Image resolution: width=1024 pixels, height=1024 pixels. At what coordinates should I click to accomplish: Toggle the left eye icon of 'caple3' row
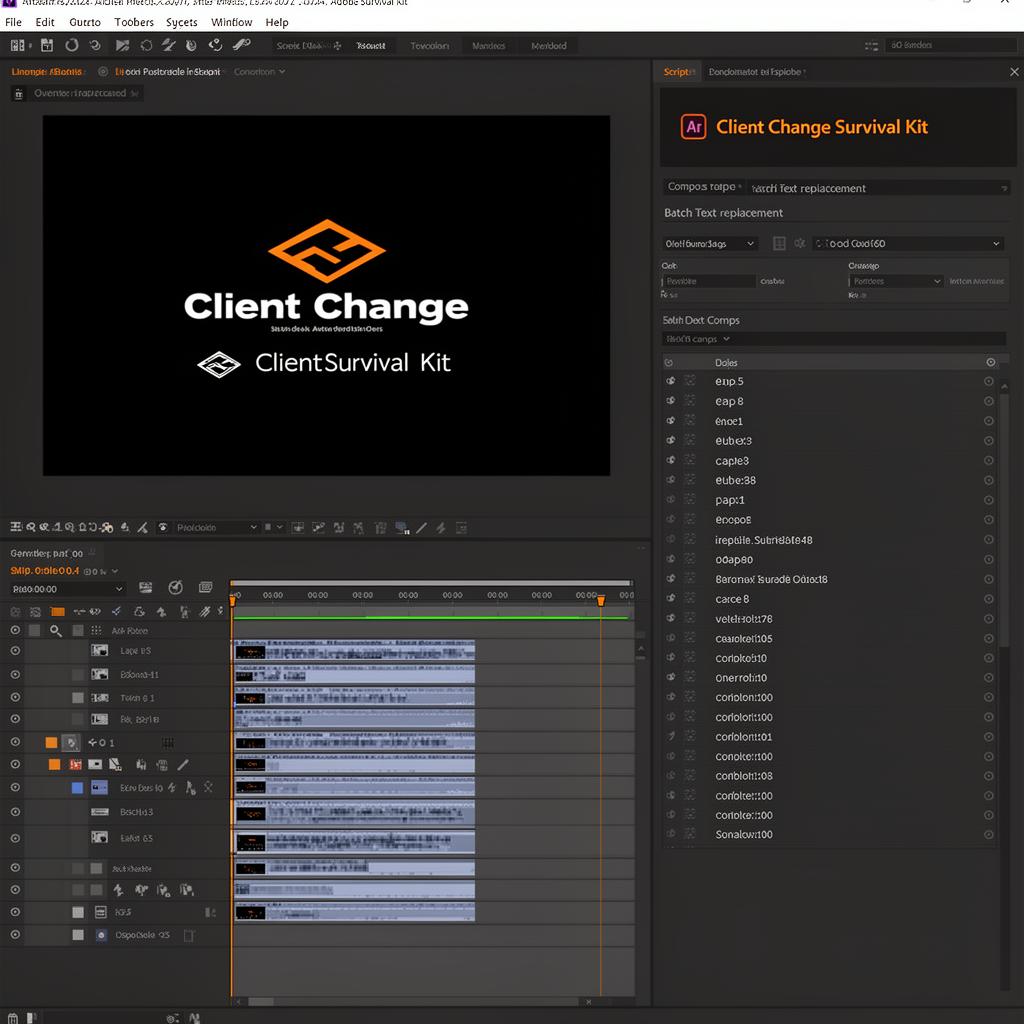point(670,460)
